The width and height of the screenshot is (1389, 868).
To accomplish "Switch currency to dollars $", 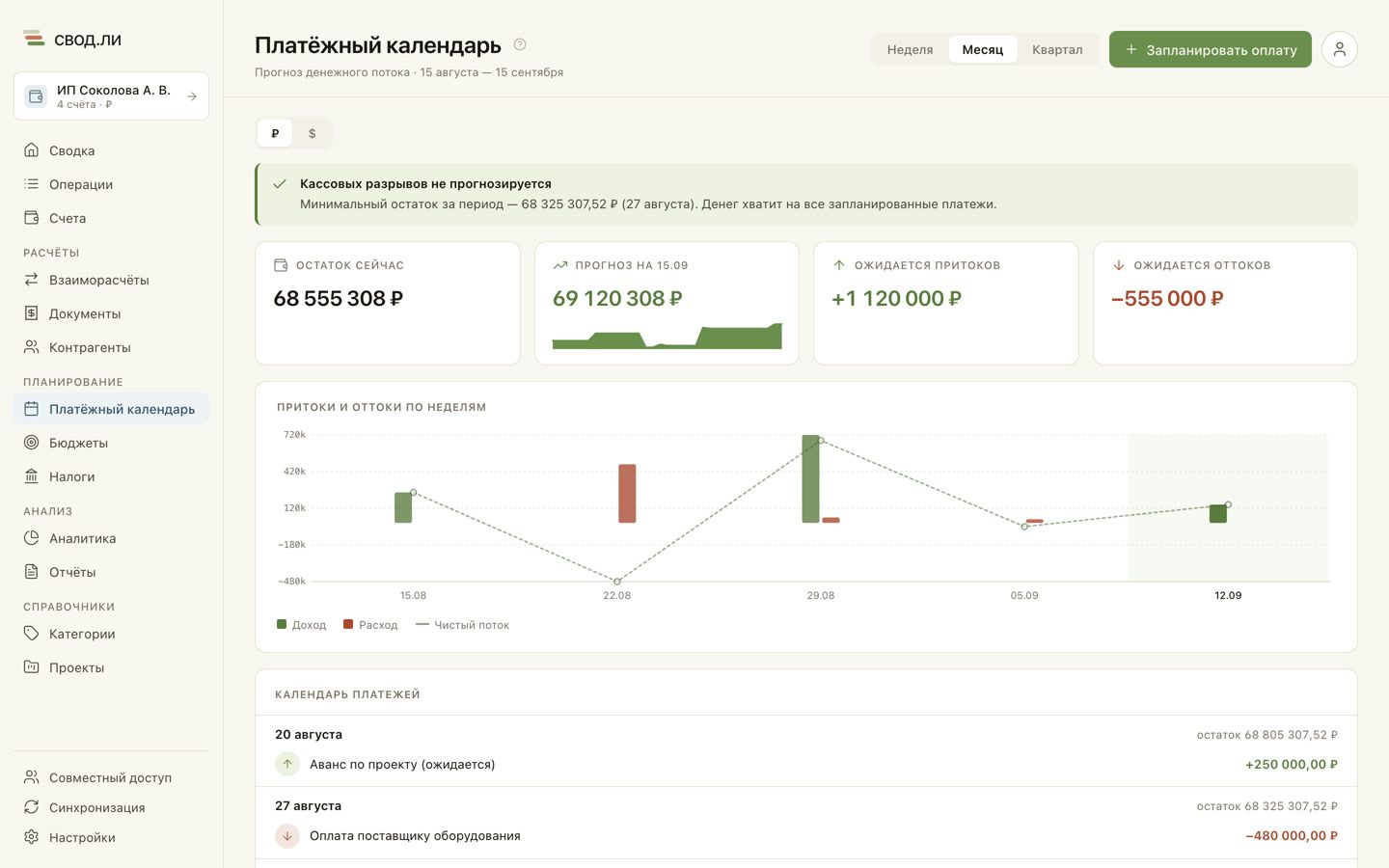I will (x=313, y=133).
